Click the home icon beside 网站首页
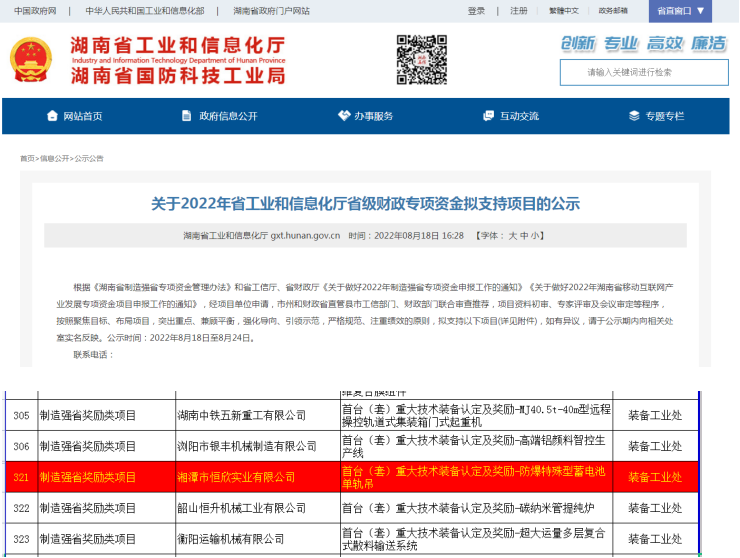 52,116
